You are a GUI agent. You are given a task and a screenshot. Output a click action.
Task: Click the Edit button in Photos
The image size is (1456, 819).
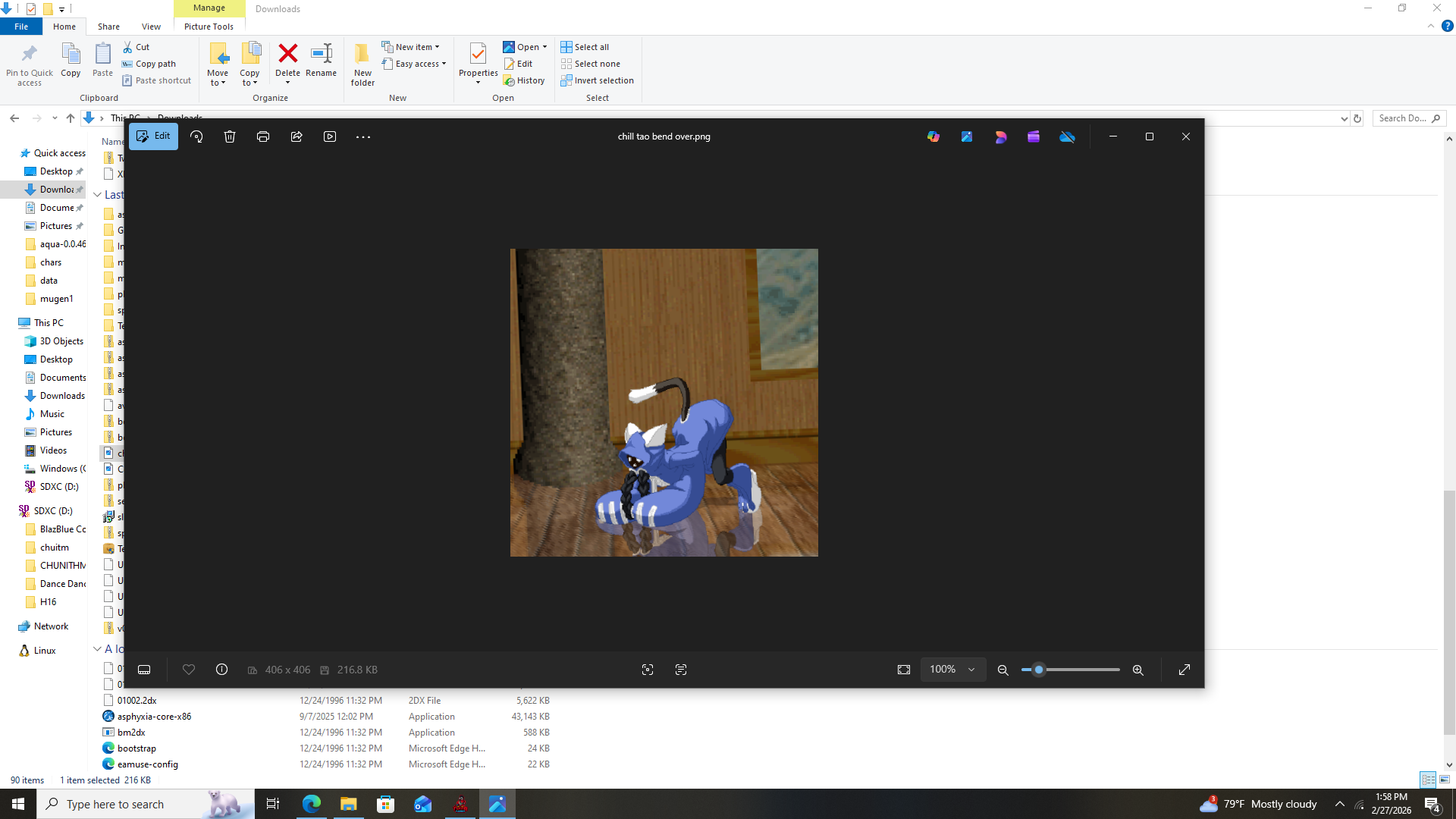(x=153, y=136)
